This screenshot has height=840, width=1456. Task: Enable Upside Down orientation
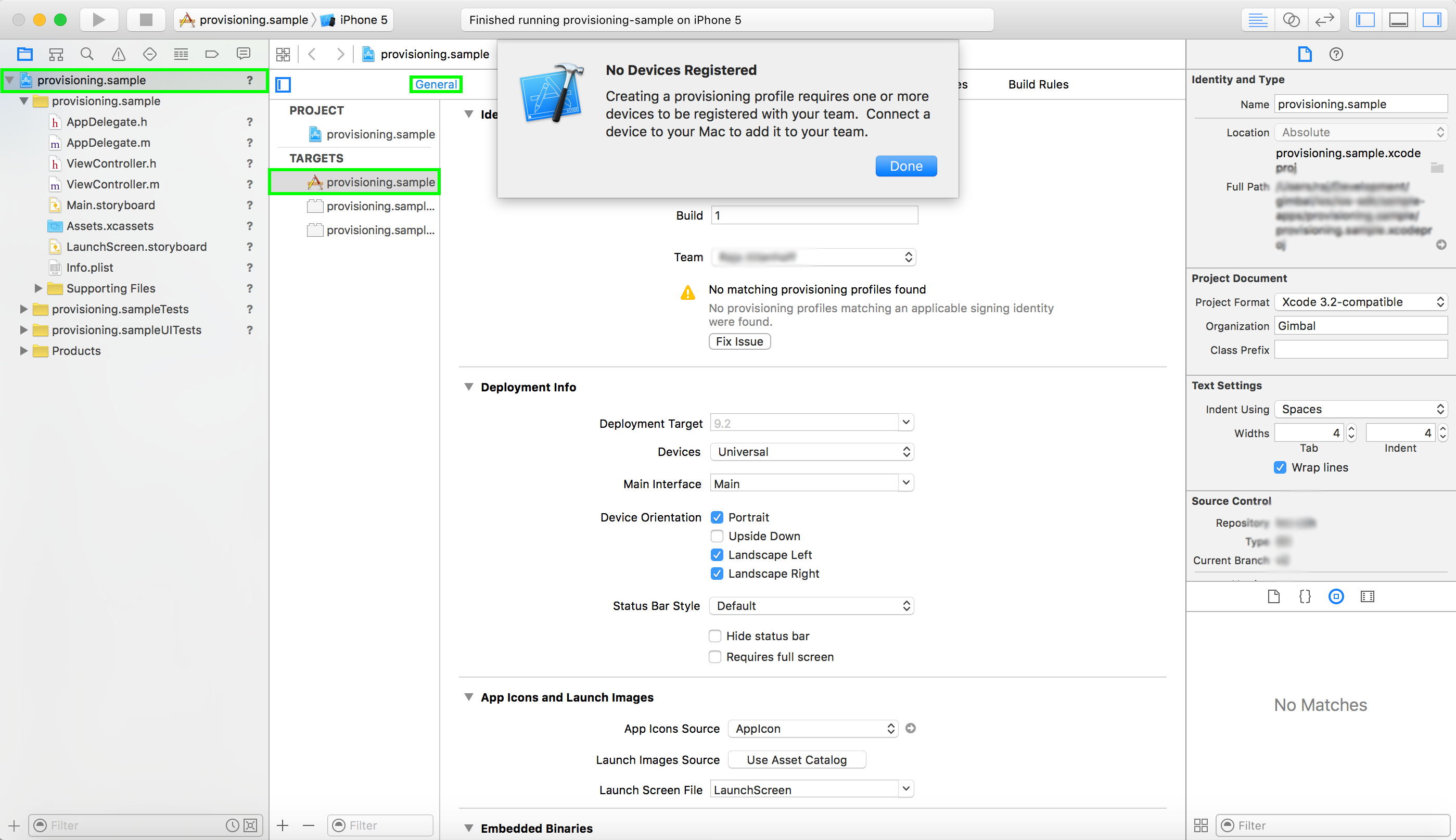click(717, 537)
